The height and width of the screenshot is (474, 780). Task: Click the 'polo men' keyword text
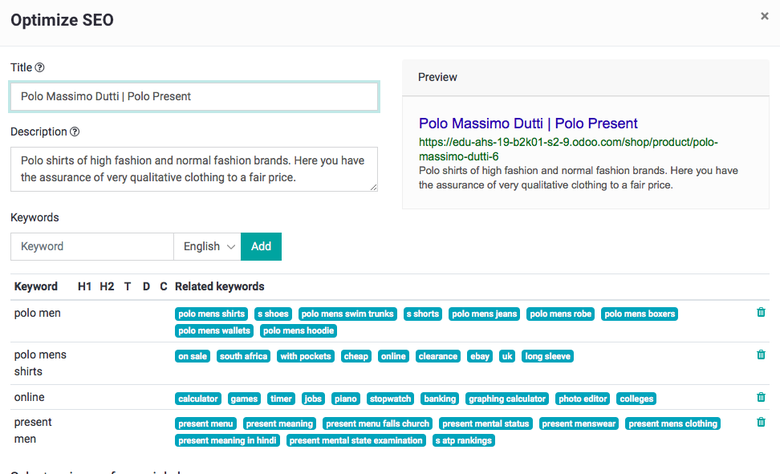coord(37,313)
